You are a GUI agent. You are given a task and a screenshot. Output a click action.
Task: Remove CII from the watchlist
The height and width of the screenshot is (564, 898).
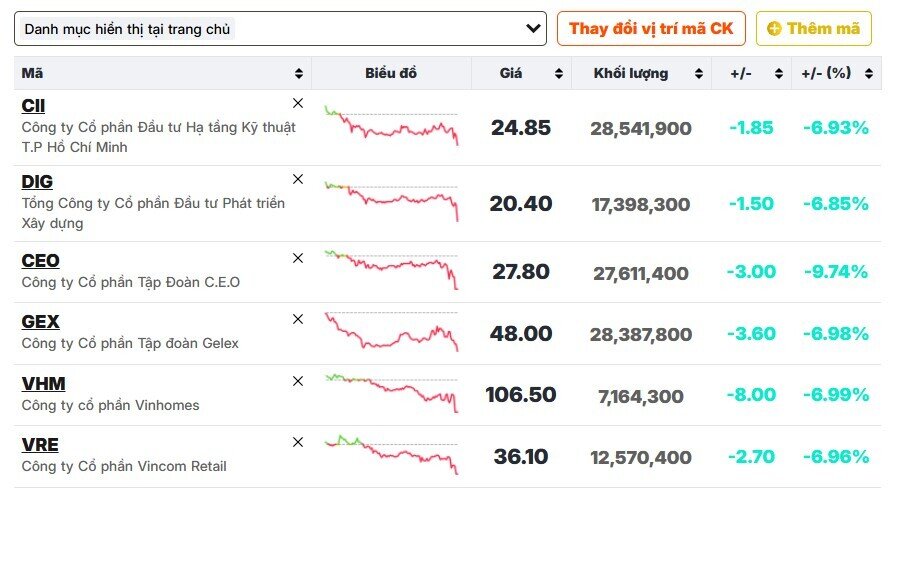(x=298, y=103)
